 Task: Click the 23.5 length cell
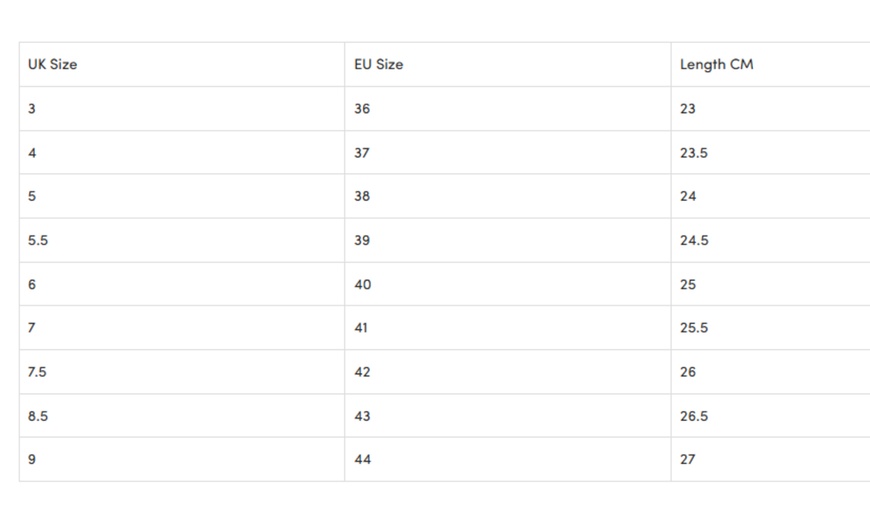coord(694,153)
